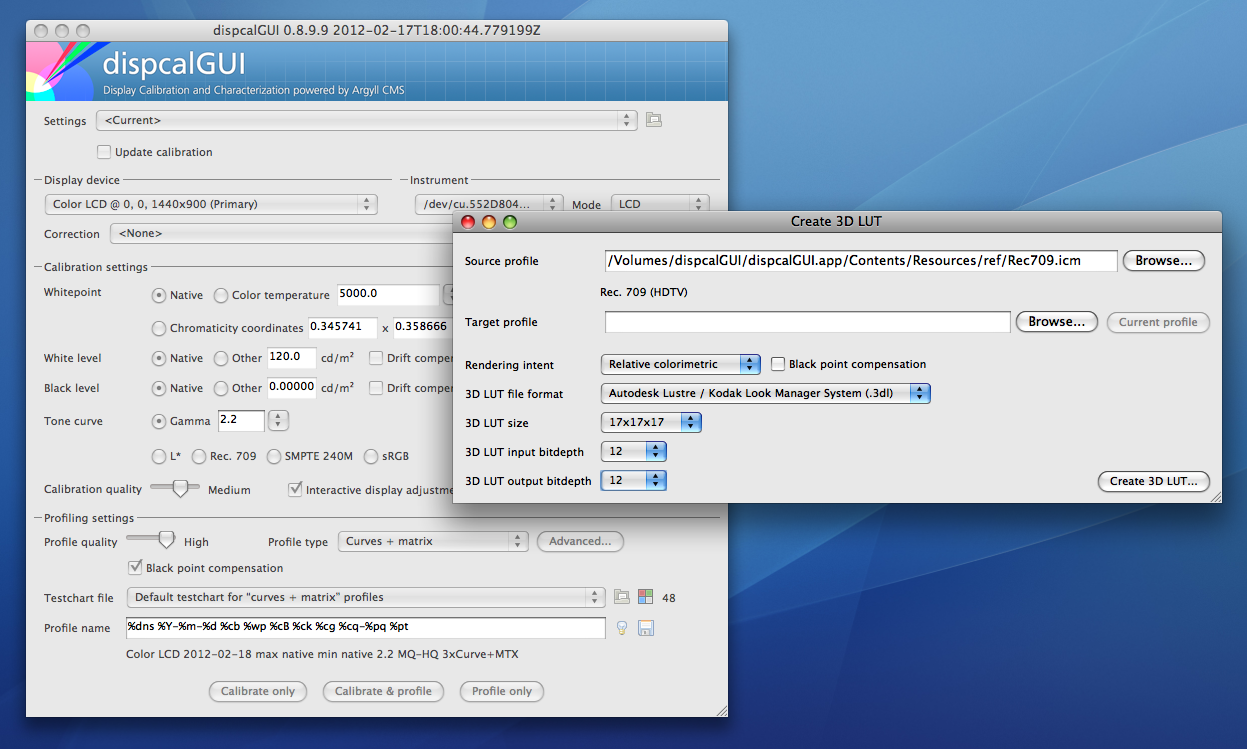Open the Testchart file dropdown
The height and width of the screenshot is (749, 1247).
pyautogui.click(x=366, y=597)
